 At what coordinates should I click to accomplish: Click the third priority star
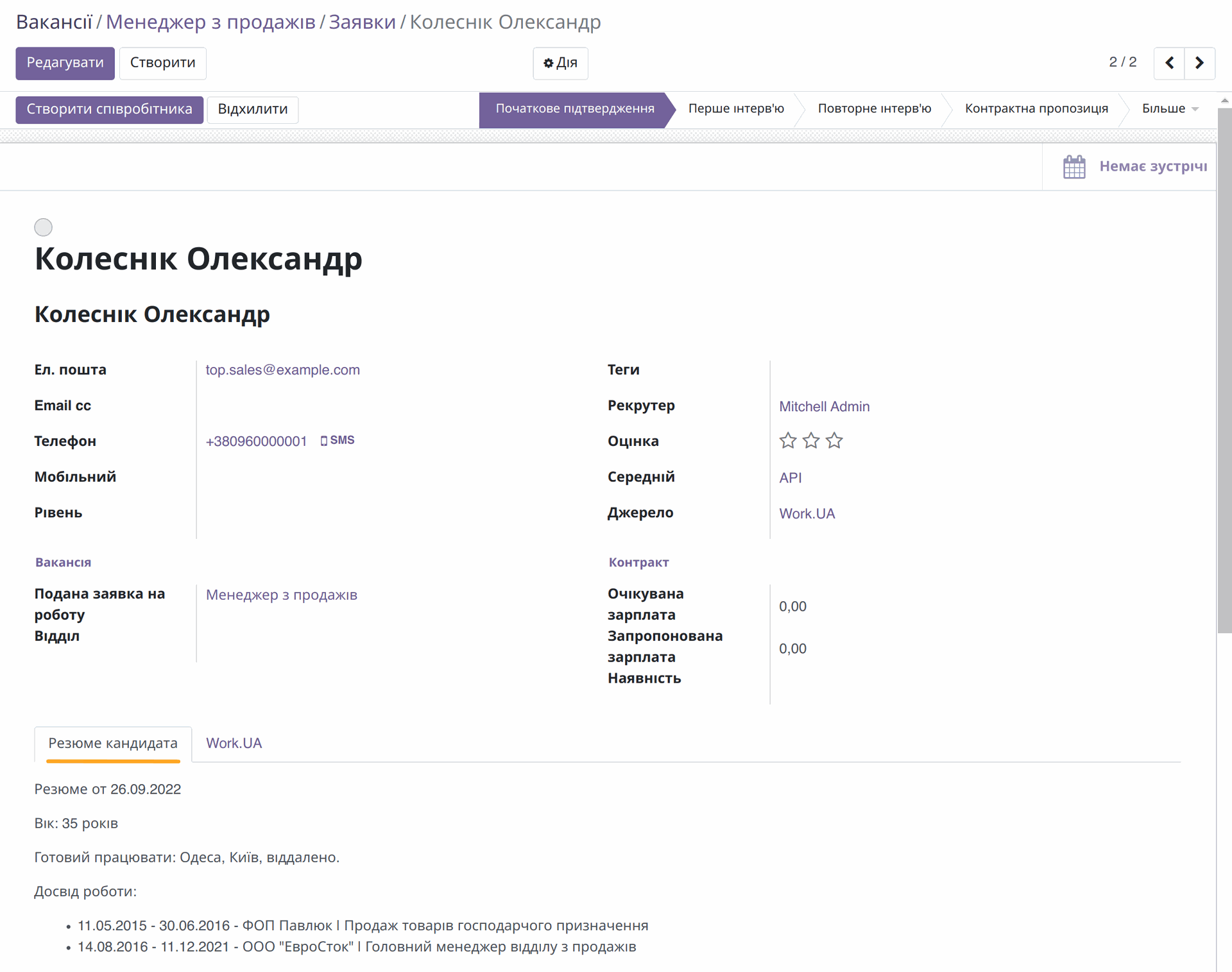coord(834,441)
